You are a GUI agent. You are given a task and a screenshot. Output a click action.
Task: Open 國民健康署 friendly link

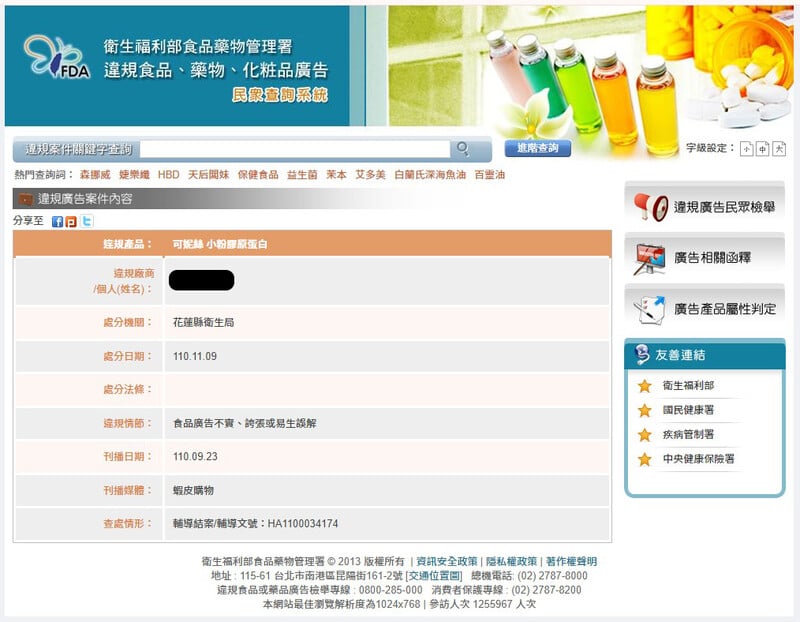pyautogui.click(x=688, y=410)
